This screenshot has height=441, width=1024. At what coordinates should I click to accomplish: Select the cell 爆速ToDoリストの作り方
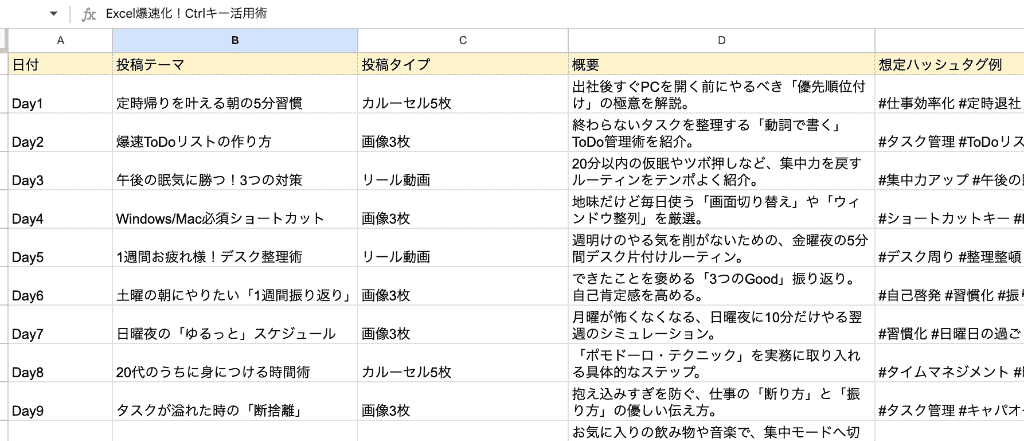(235, 133)
